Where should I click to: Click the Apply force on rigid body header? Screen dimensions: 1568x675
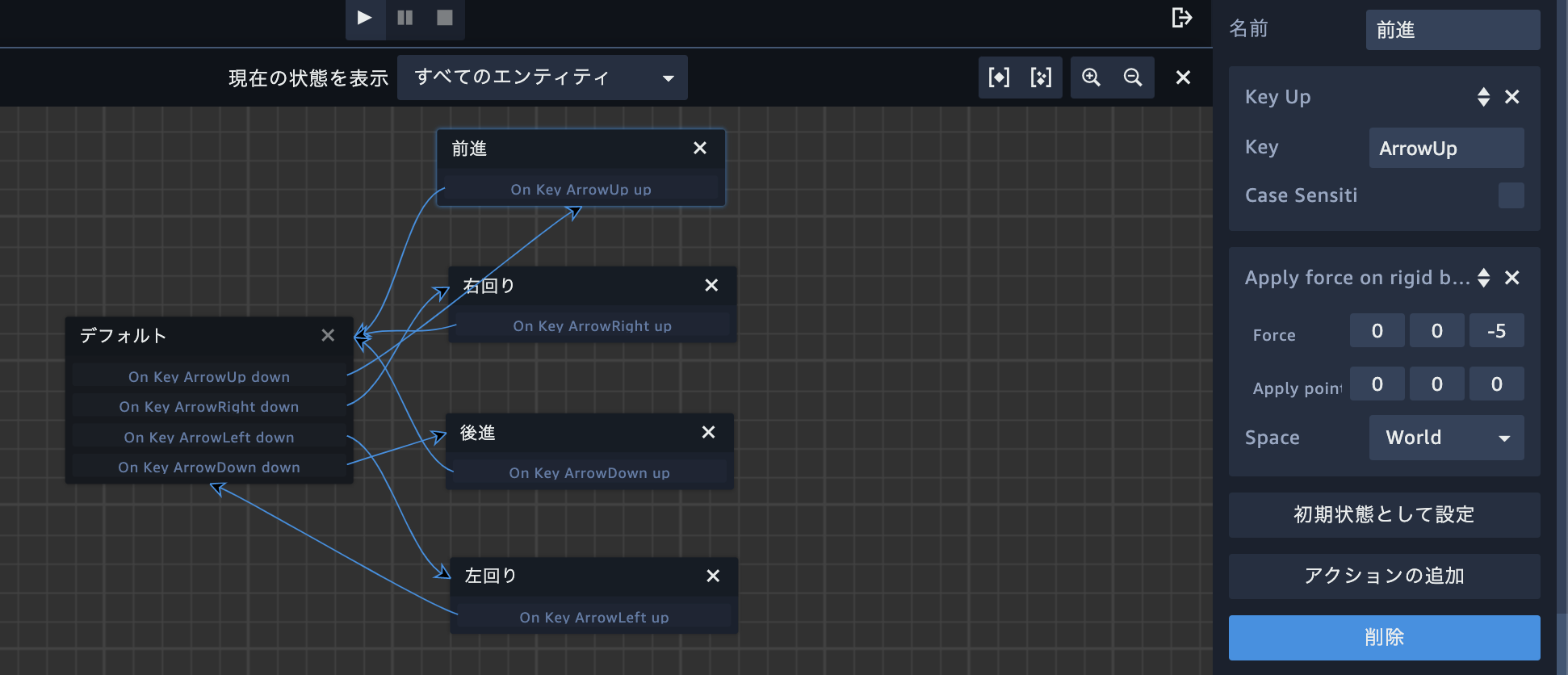pos(1357,278)
